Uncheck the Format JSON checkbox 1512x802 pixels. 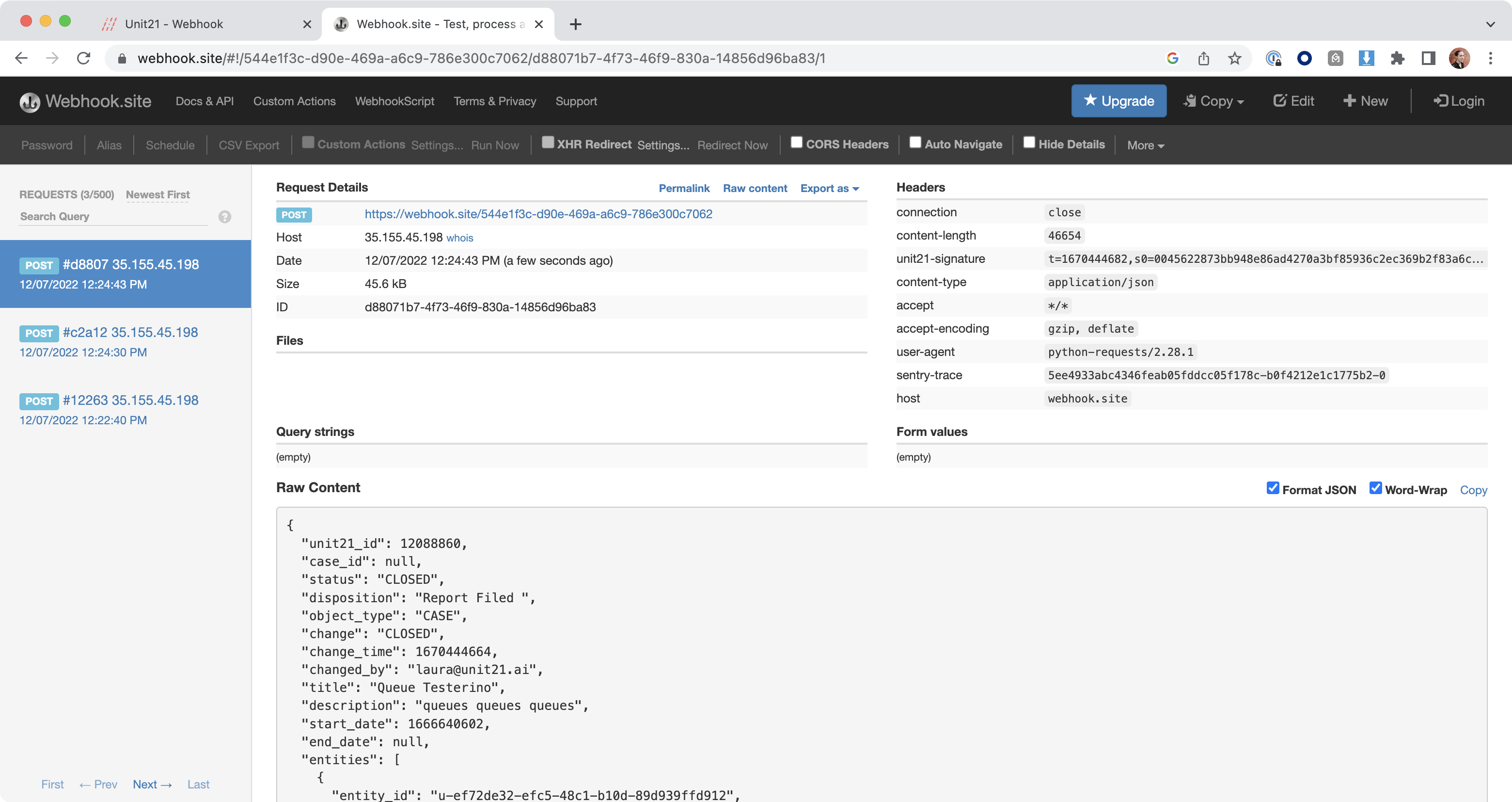coord(1273,488)
